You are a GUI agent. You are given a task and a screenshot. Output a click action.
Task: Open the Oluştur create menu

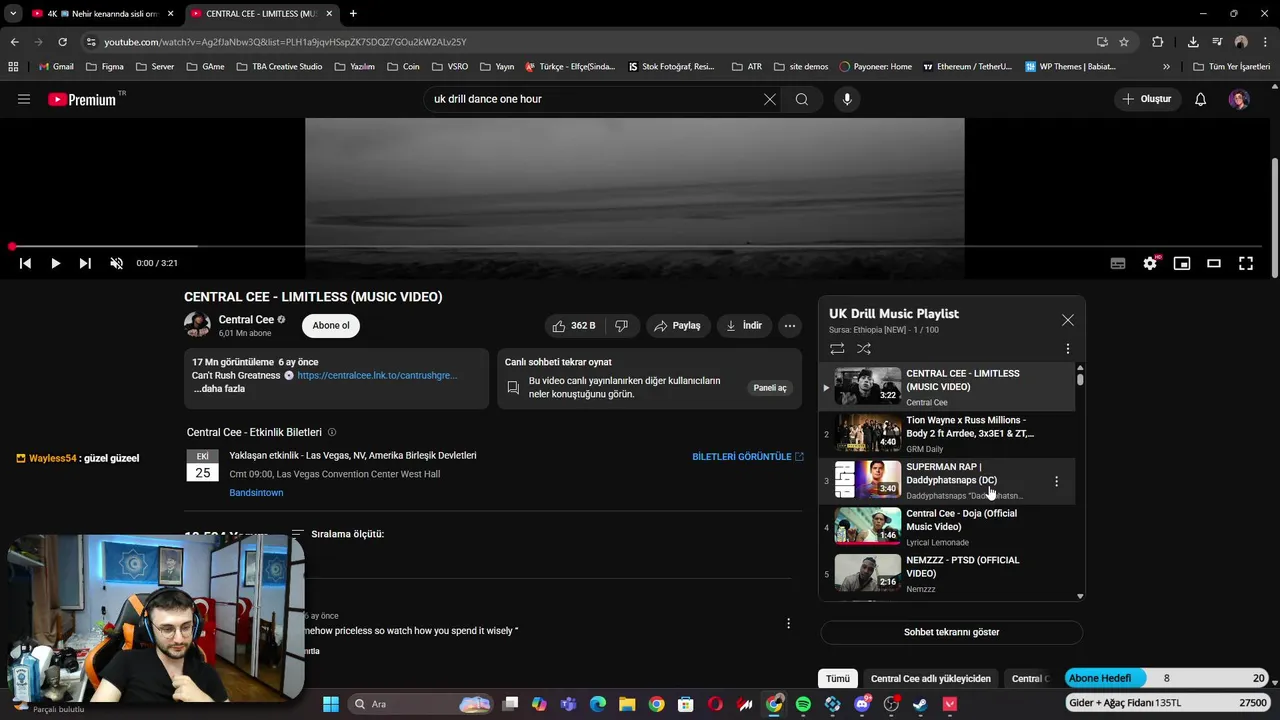1146,99
